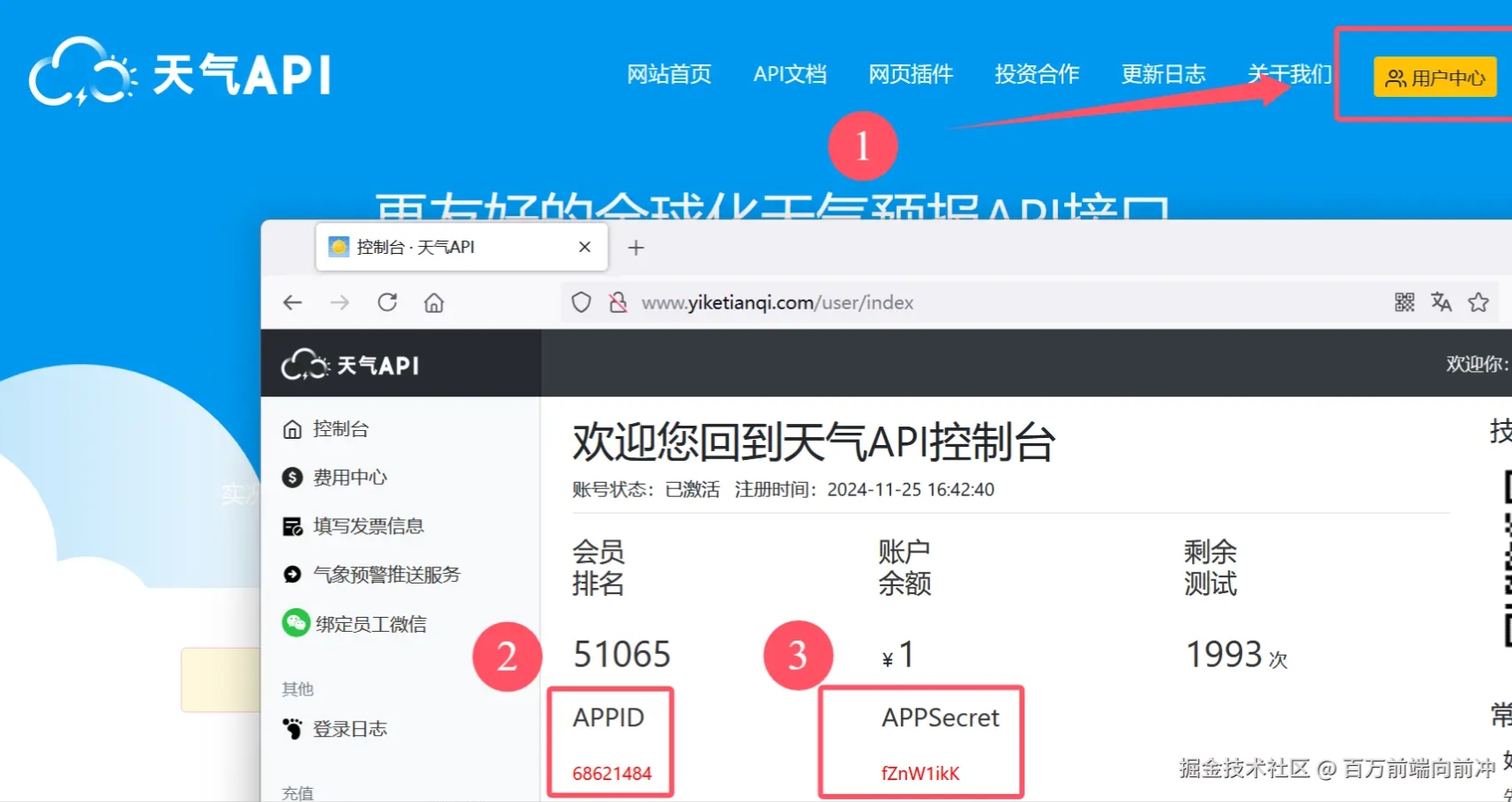
Task: Click the APPID value 68621484
Action: click(612, 774)
